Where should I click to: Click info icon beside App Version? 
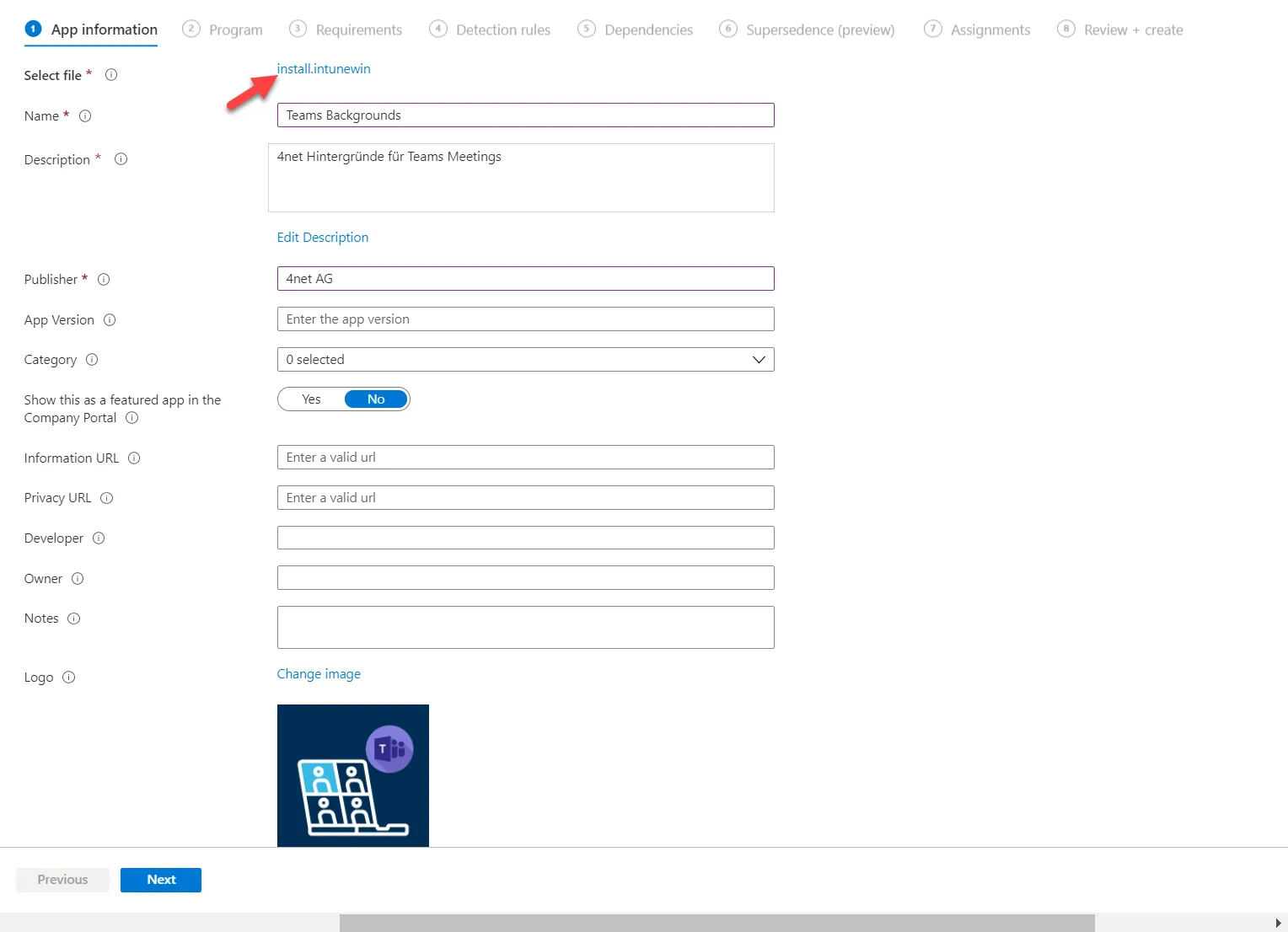110,320
